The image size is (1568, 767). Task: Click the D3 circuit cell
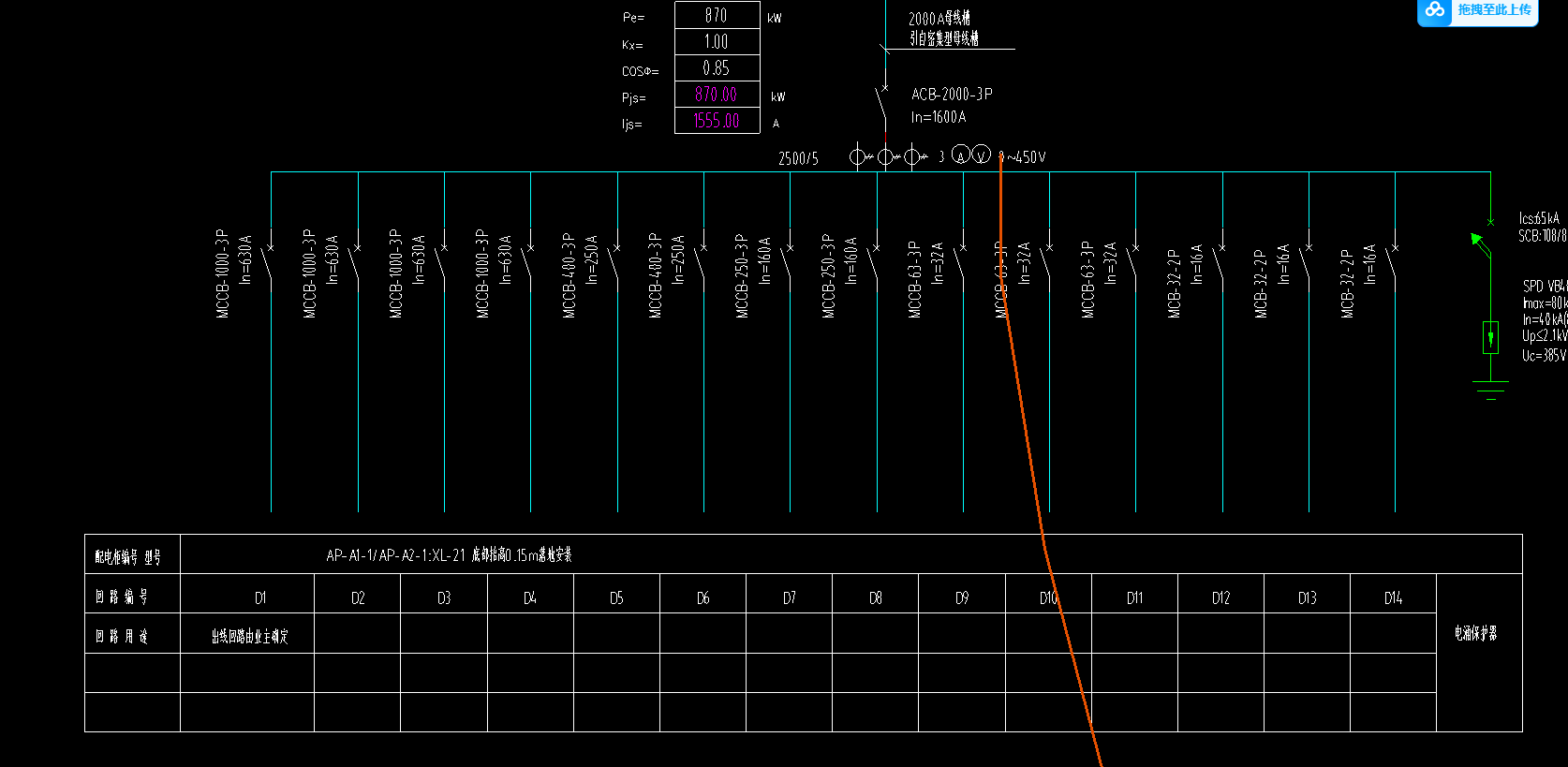[444, 593]
